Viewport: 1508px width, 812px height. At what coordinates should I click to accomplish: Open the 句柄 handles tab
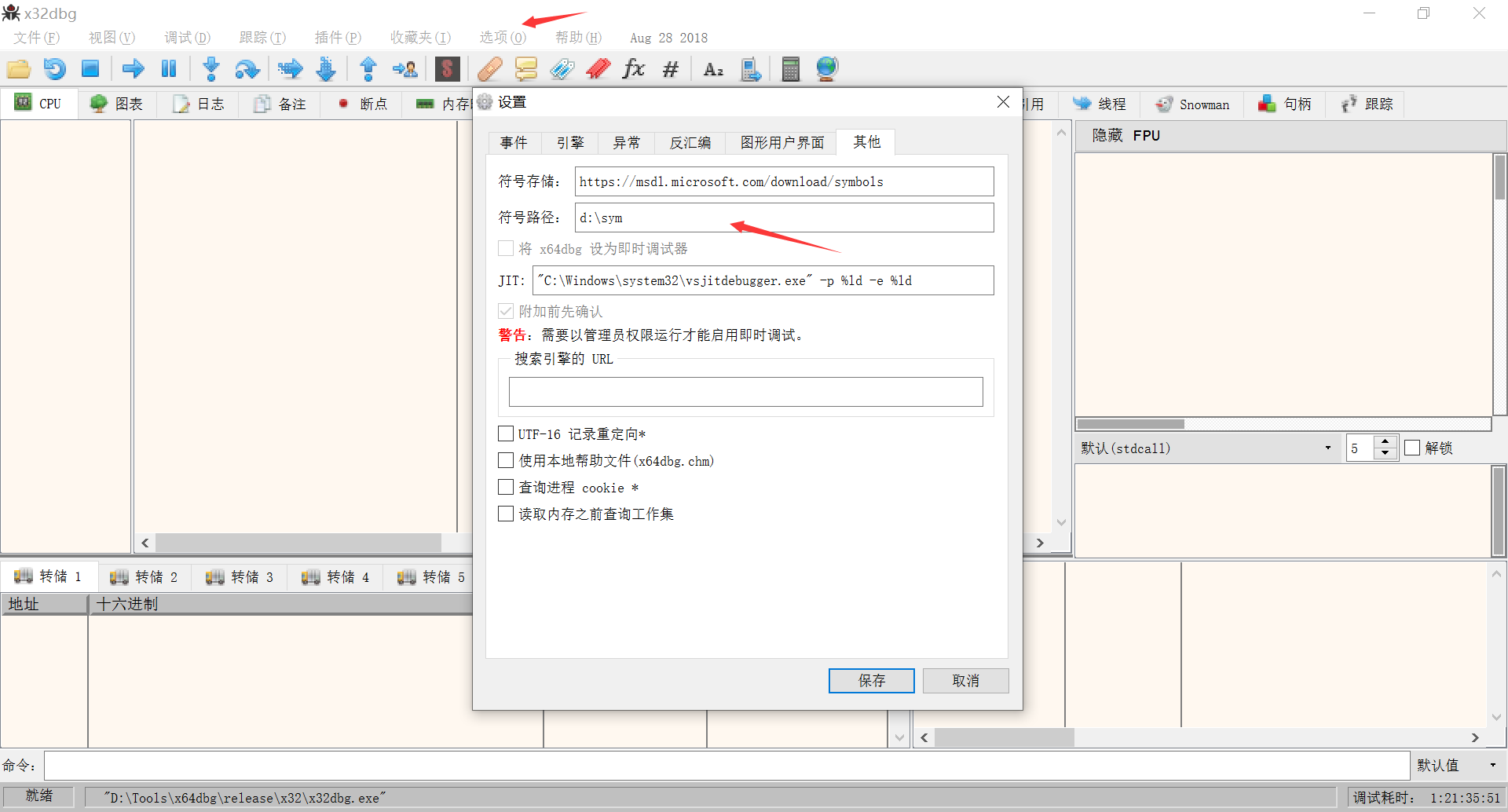coord(1285,104)
